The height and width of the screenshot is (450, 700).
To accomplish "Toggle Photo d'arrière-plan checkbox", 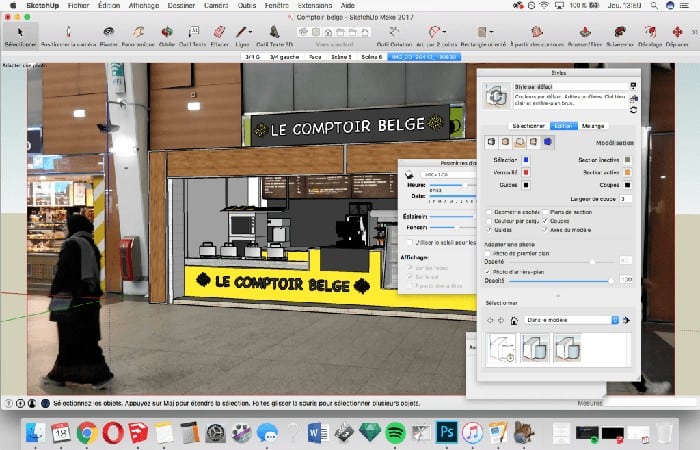I will pyautogui.click(x=488, y=272).
